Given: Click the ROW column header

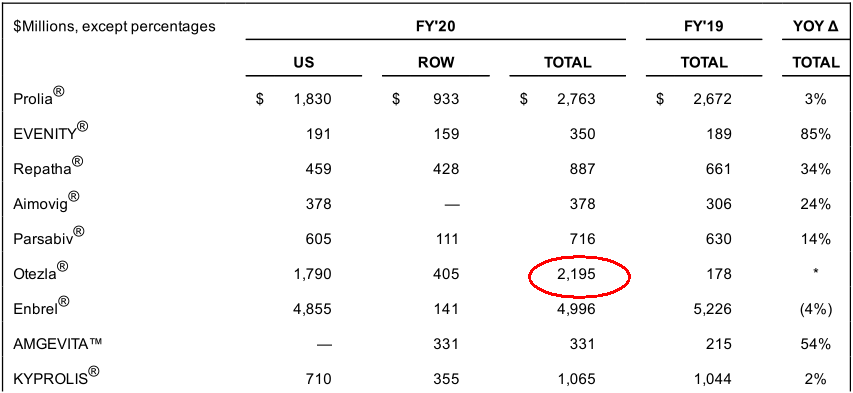Looking at the screenshot, I should point(436,62).
